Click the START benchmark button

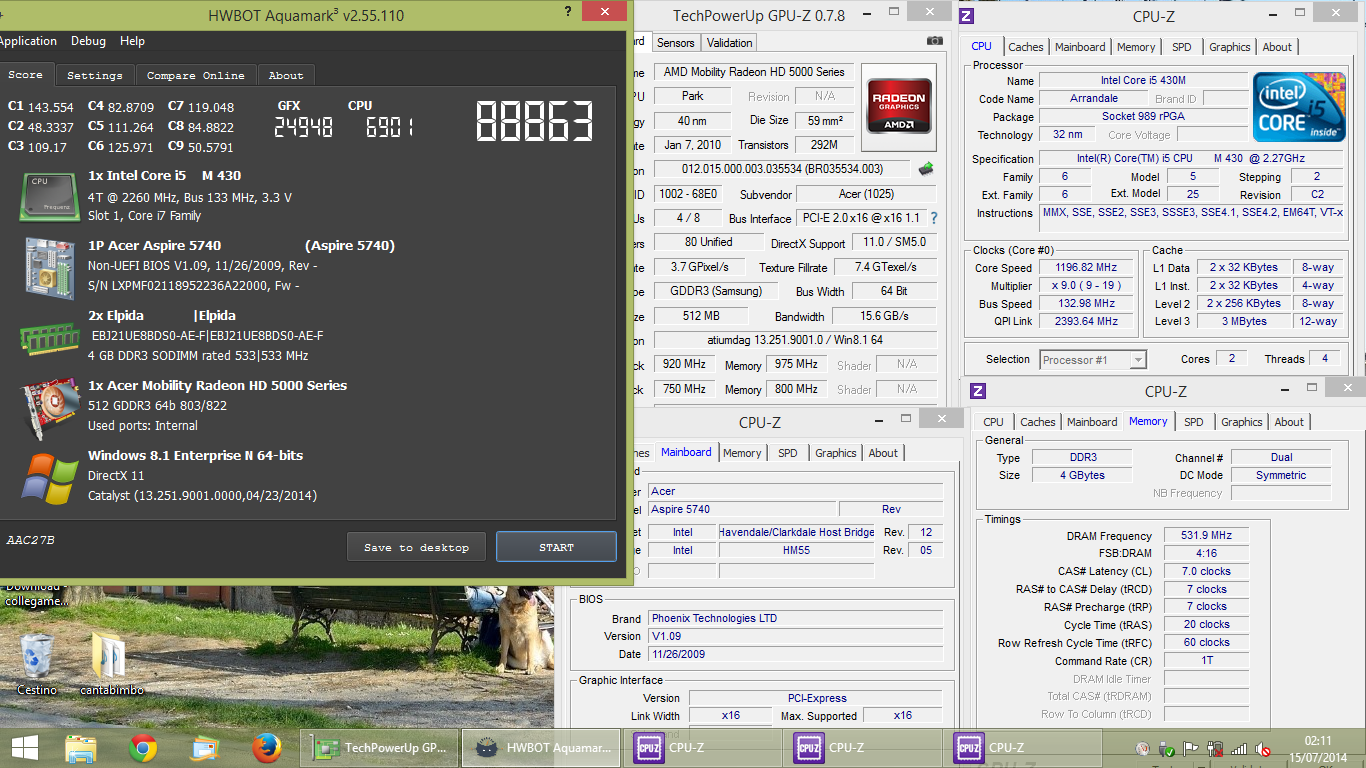556,547
